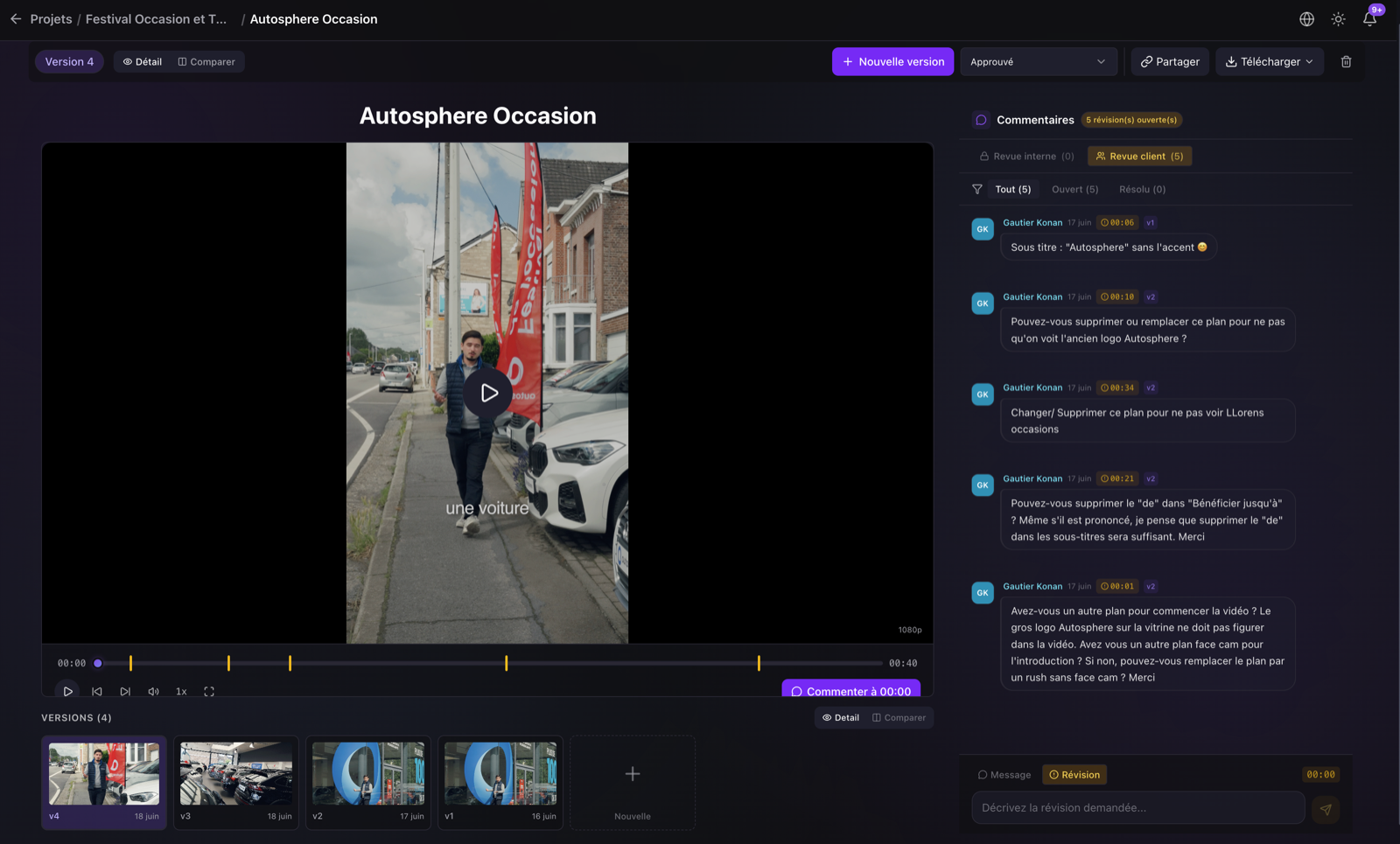
Task: Filter comments by Résolu (0)
Action: coord(1142,189)
